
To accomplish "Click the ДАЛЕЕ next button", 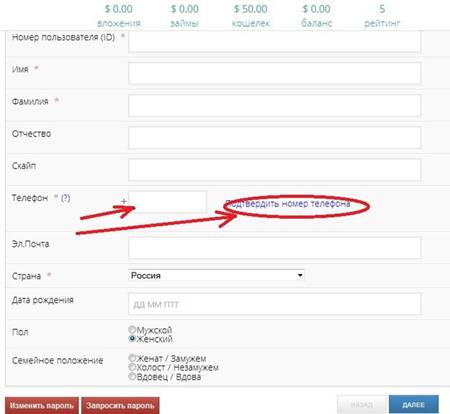I will (413, 405).
